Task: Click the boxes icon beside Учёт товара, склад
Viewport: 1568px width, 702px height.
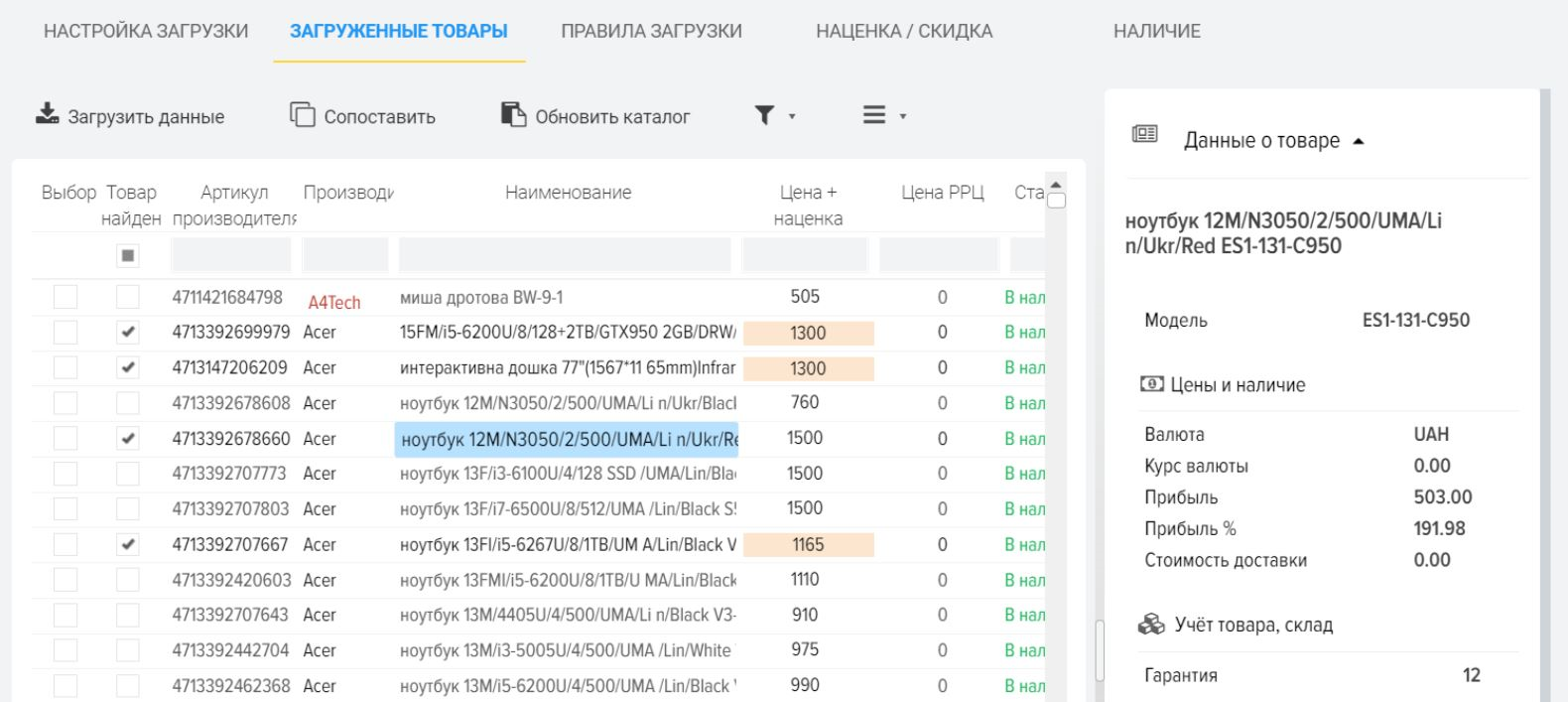Action: (1150, 625)
